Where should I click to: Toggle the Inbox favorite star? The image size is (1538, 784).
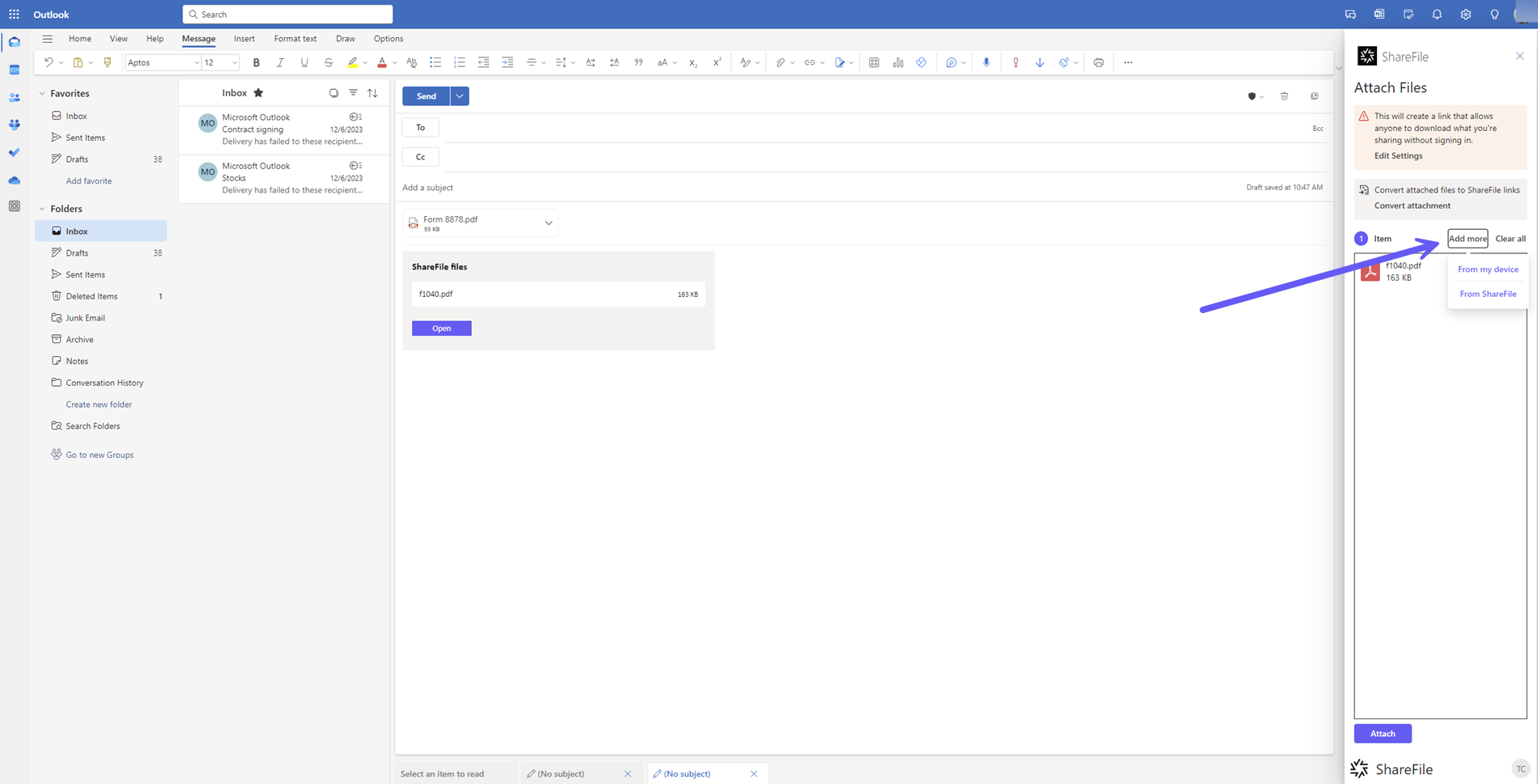[x=258, y=93]
